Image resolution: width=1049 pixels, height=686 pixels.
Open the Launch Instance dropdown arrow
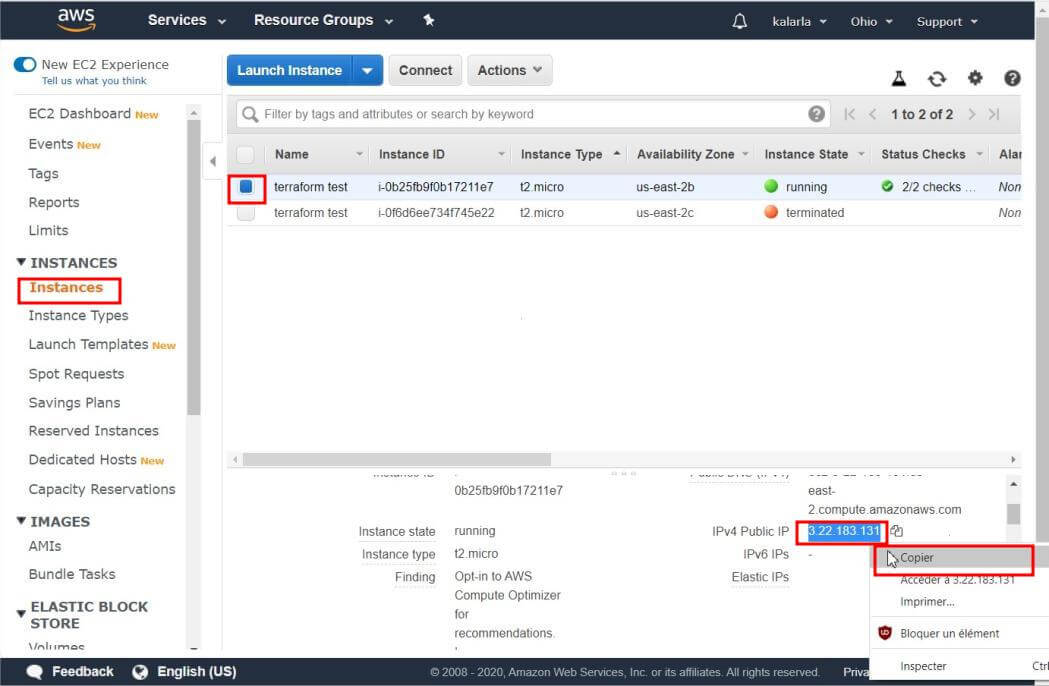click(x=367, y=71)
